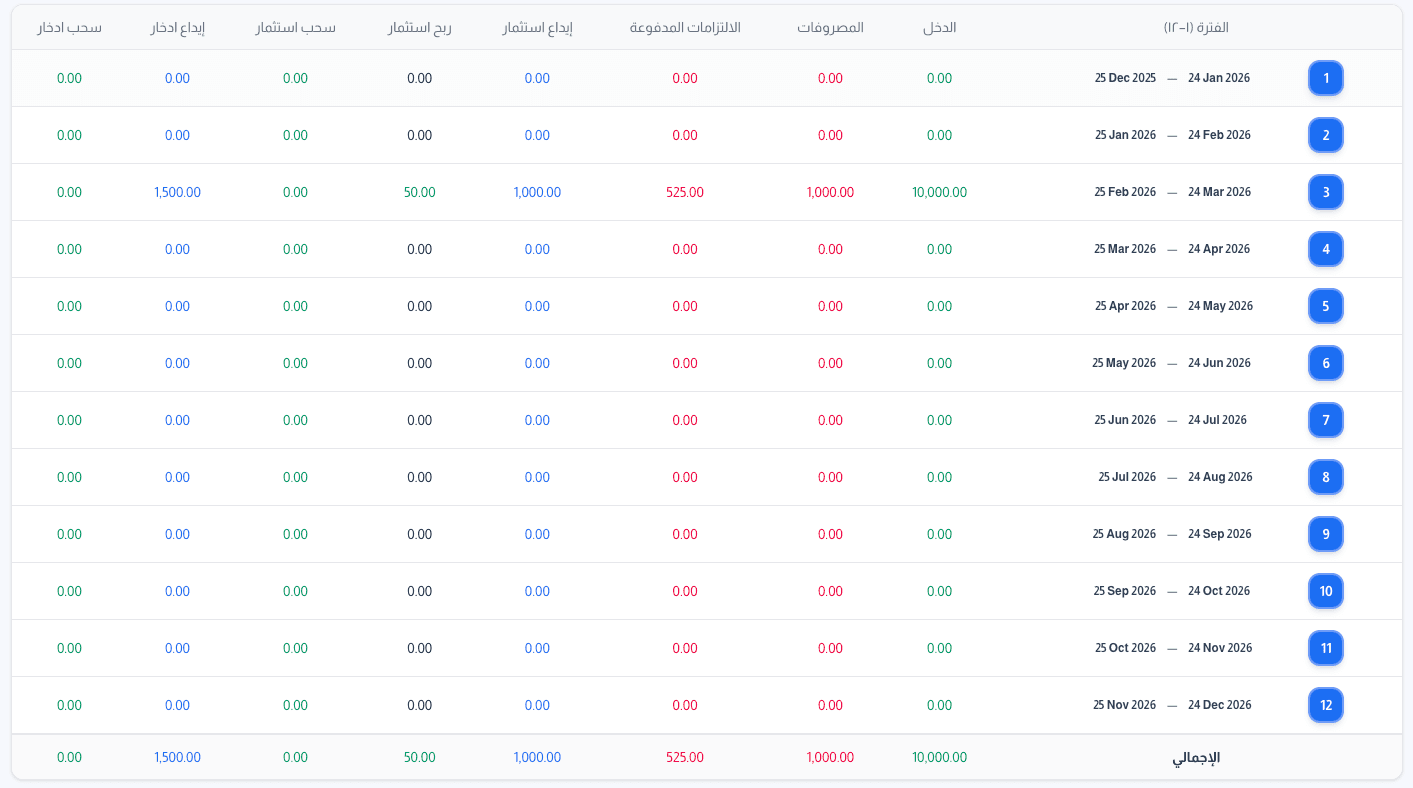
Task: Select the 24 Dec 2026 end date
Action: click(1219, 705)
